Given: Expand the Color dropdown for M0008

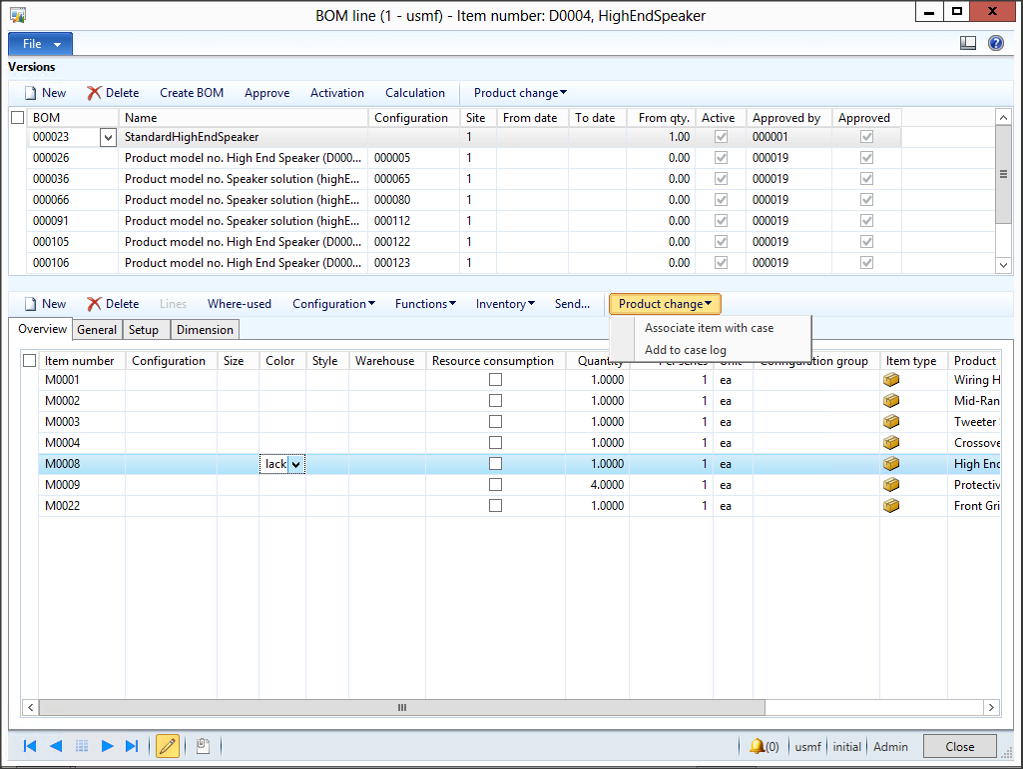Looking at the screenshot, I should [296, 464].
